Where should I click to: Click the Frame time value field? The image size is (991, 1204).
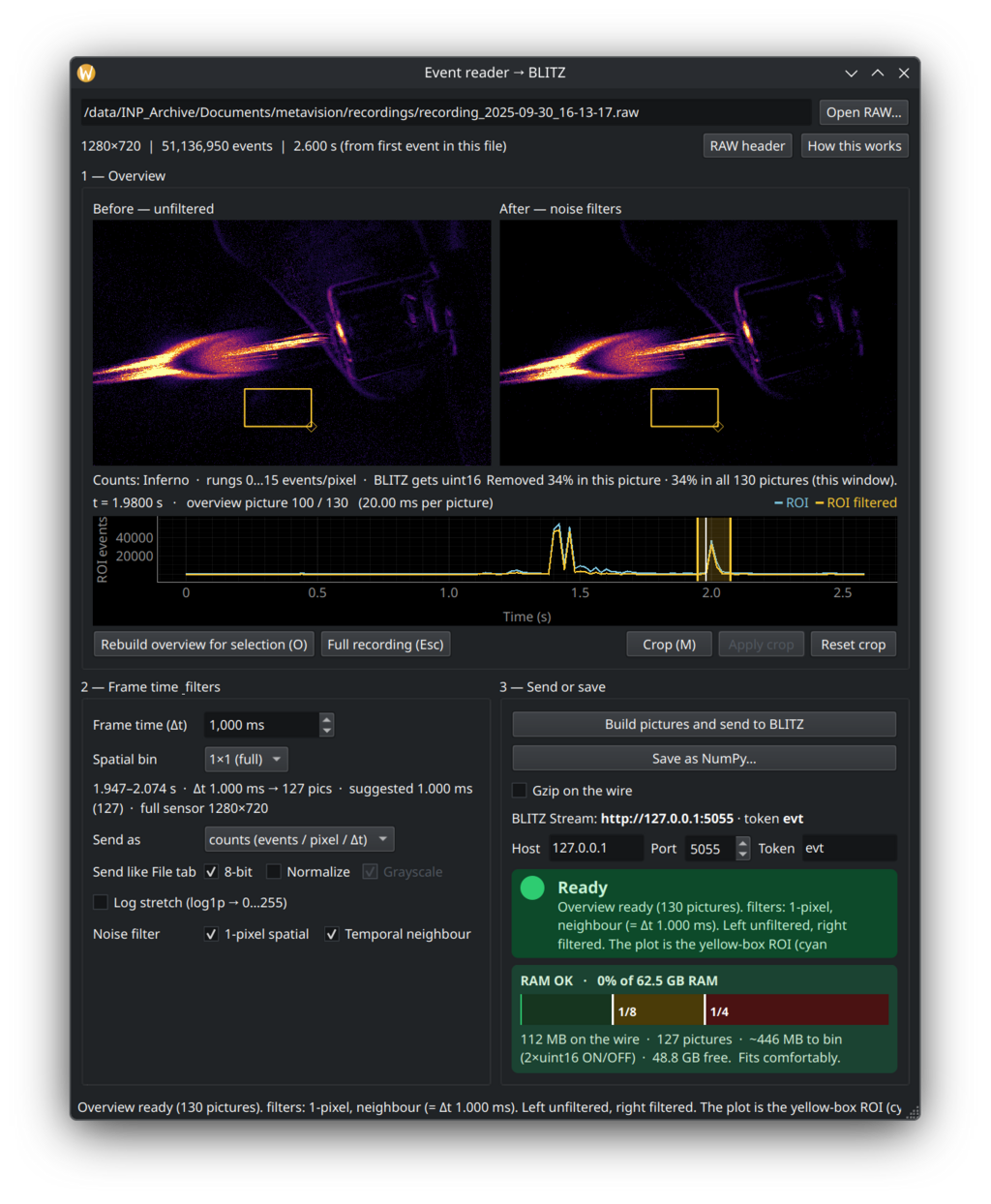pyautogui.click(x=261, y=725)
